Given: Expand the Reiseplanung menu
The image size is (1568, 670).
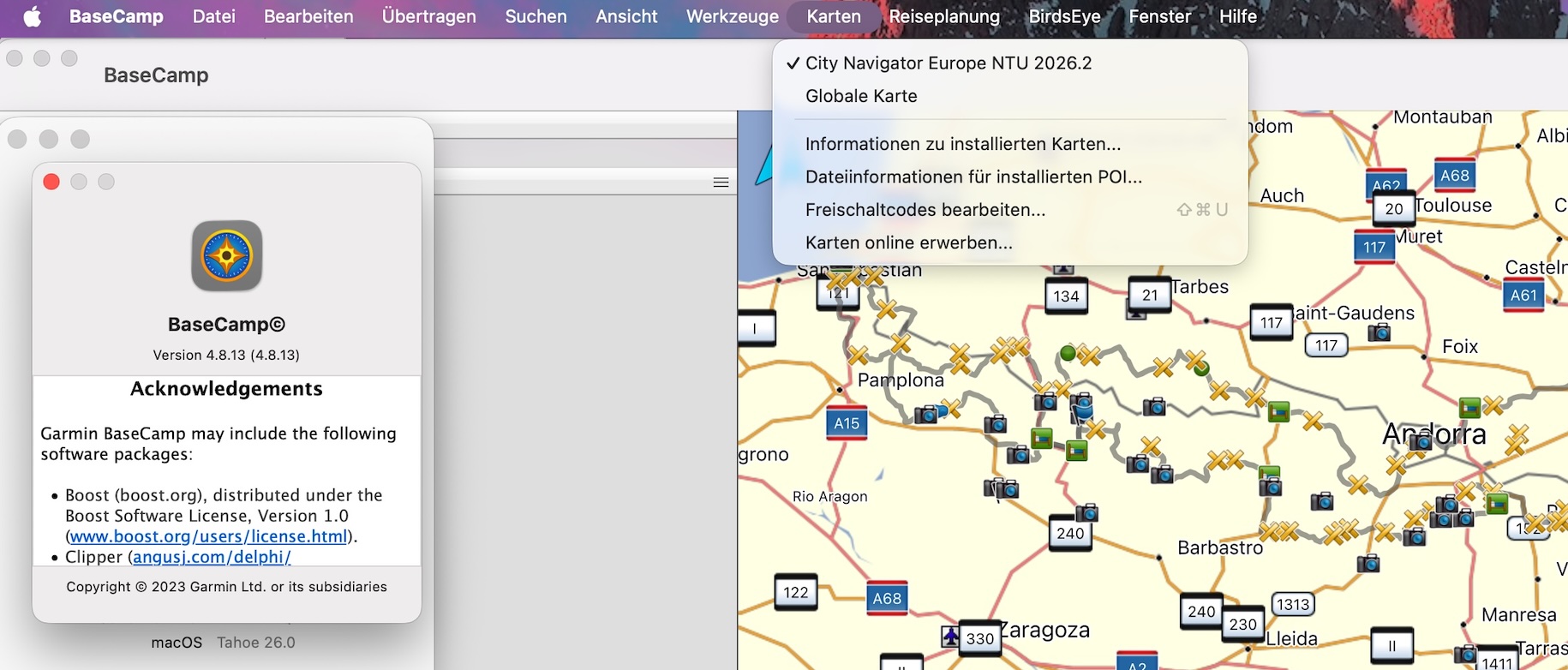Looking at the screenshot, I should 944,17.
